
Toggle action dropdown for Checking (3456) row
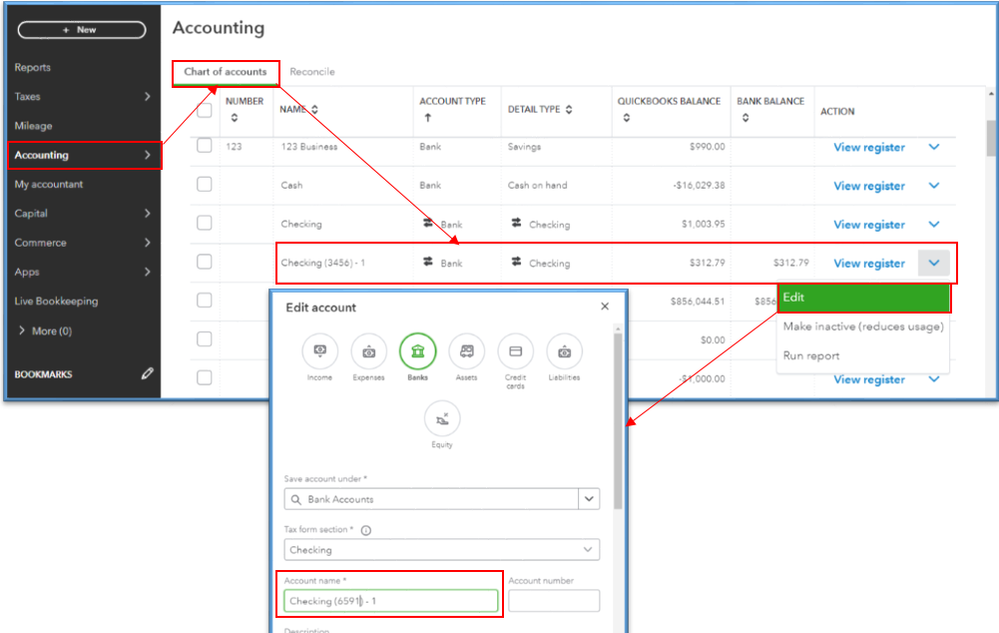tap(934, 263)
